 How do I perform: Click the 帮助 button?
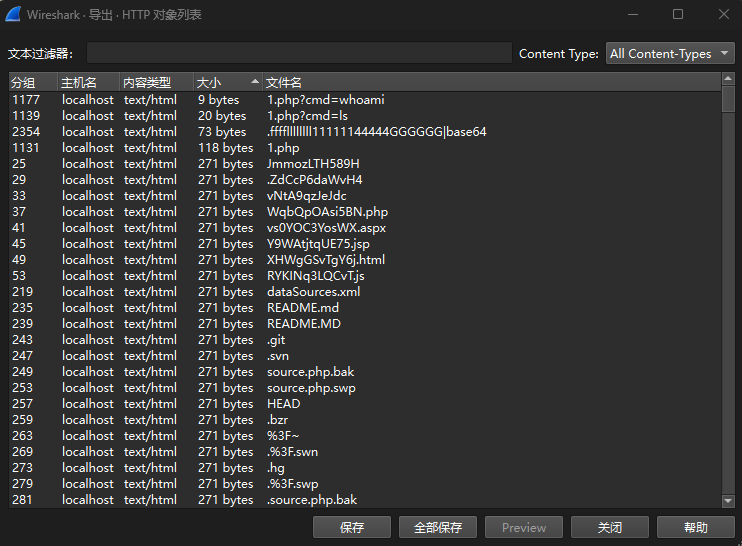[x=696, y=527]
